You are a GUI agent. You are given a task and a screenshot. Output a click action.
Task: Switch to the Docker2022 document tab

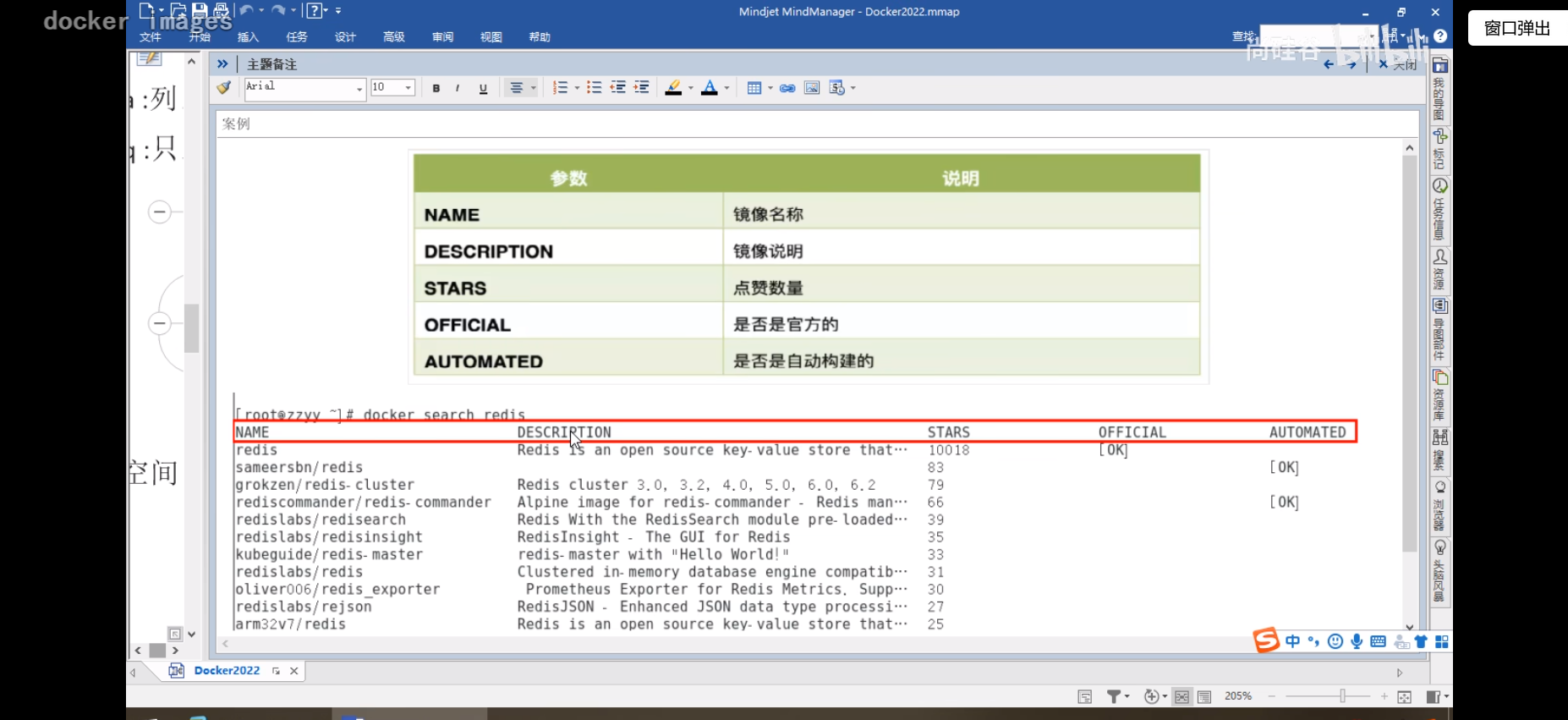pyautogui.click(x=227, y=670)
